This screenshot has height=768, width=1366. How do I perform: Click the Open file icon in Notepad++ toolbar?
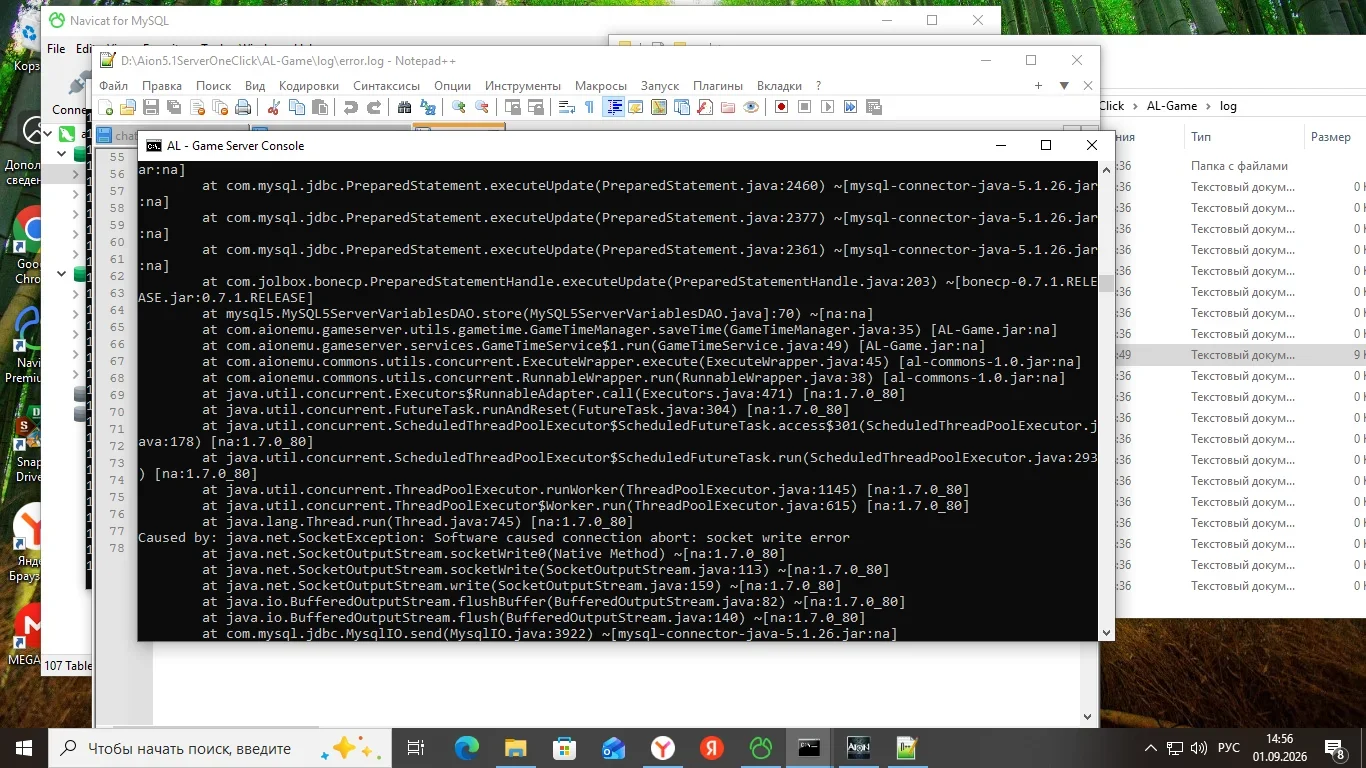tap(128, 107)
